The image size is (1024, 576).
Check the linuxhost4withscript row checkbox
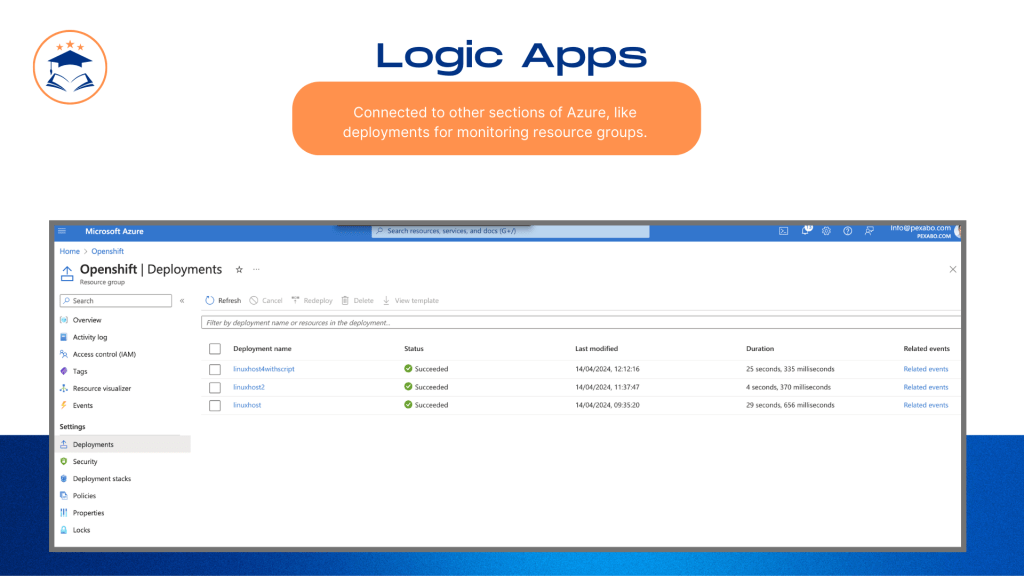[215, 370]
